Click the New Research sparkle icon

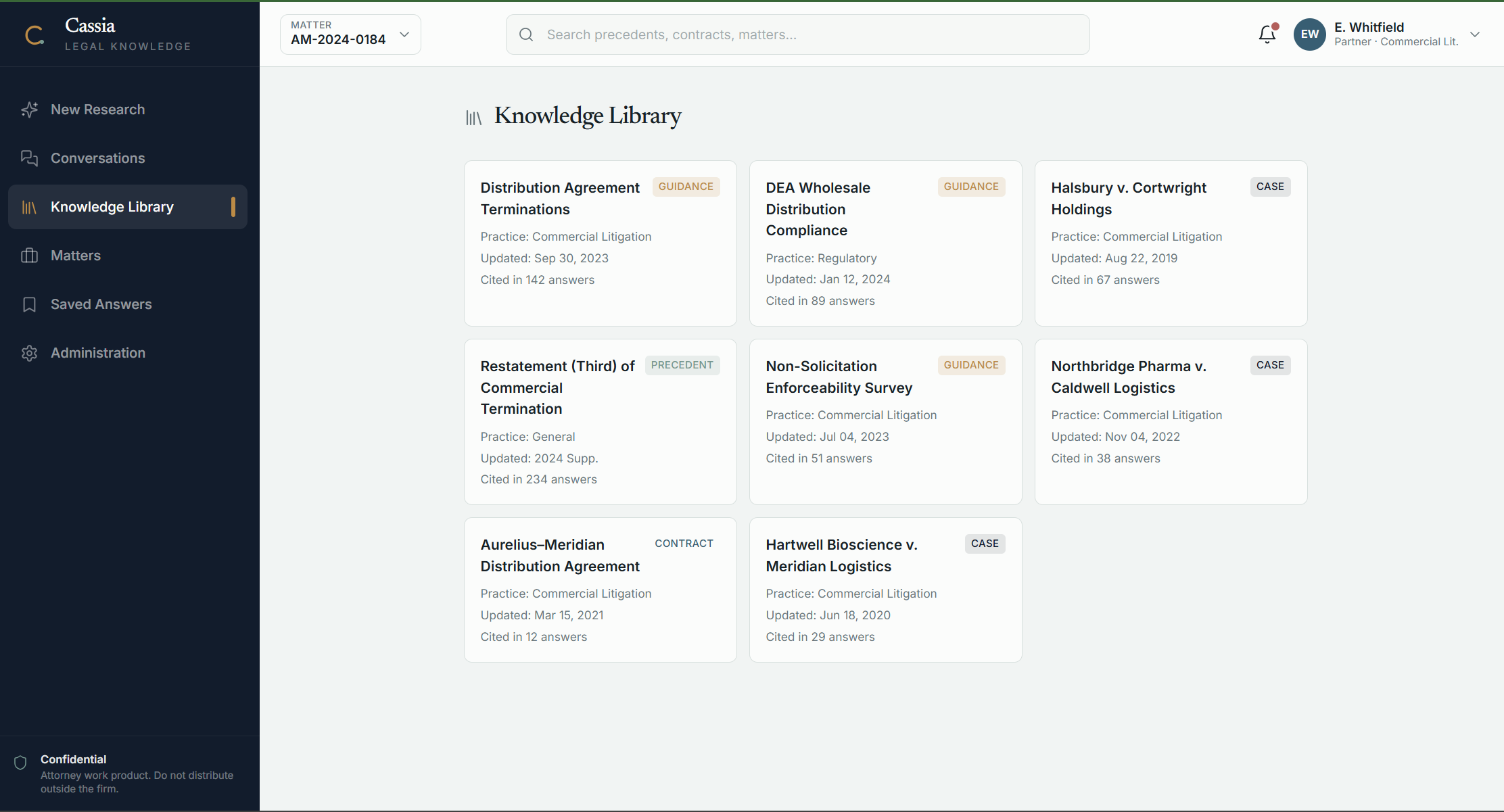pos(29,110)
